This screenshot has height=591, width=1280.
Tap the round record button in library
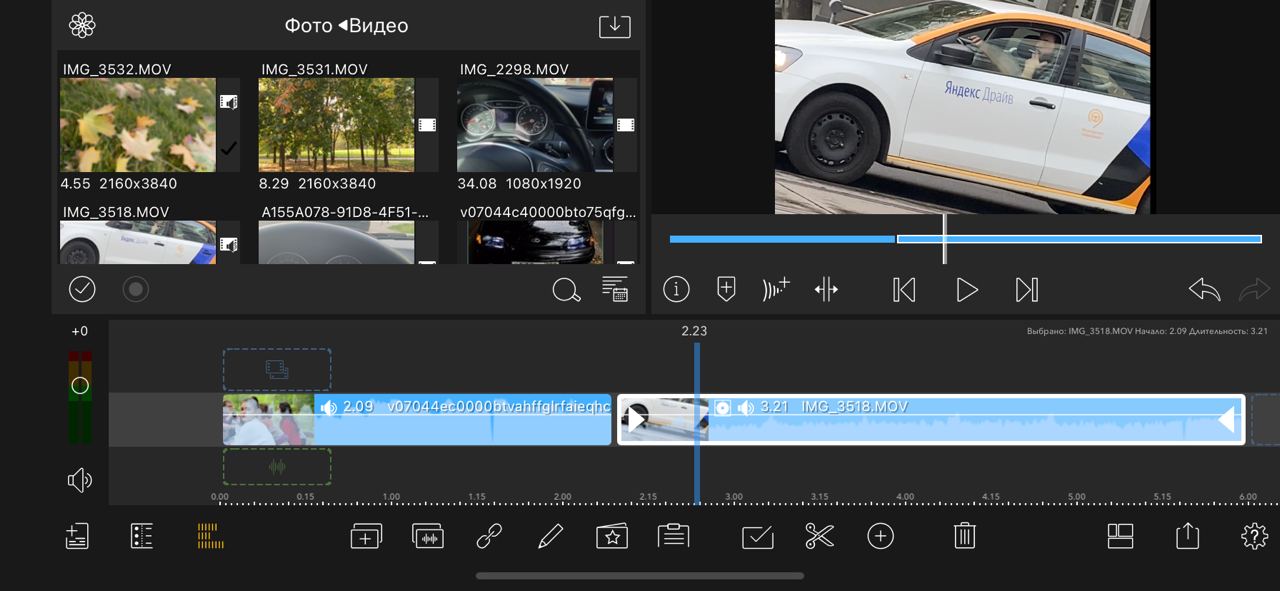pos(136,290)
